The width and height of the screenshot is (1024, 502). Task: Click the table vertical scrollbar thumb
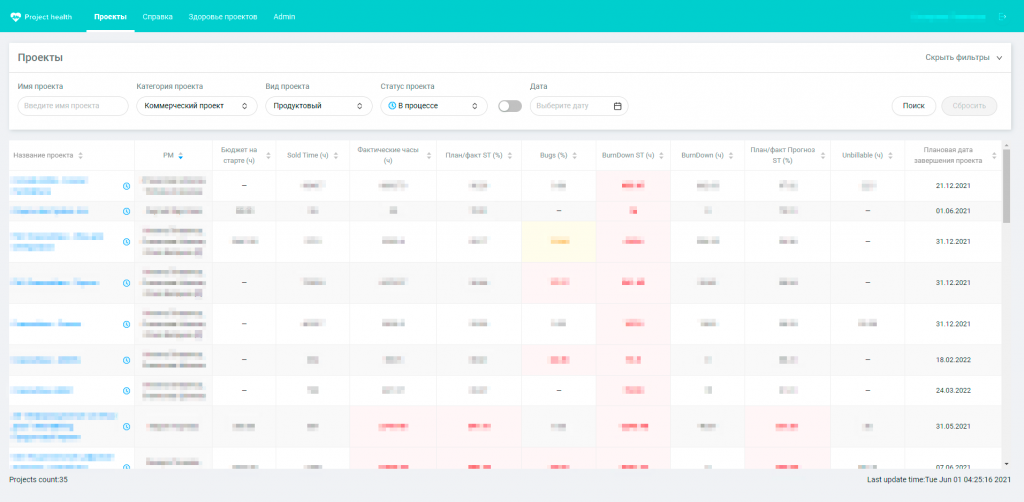click(1006, 186)
